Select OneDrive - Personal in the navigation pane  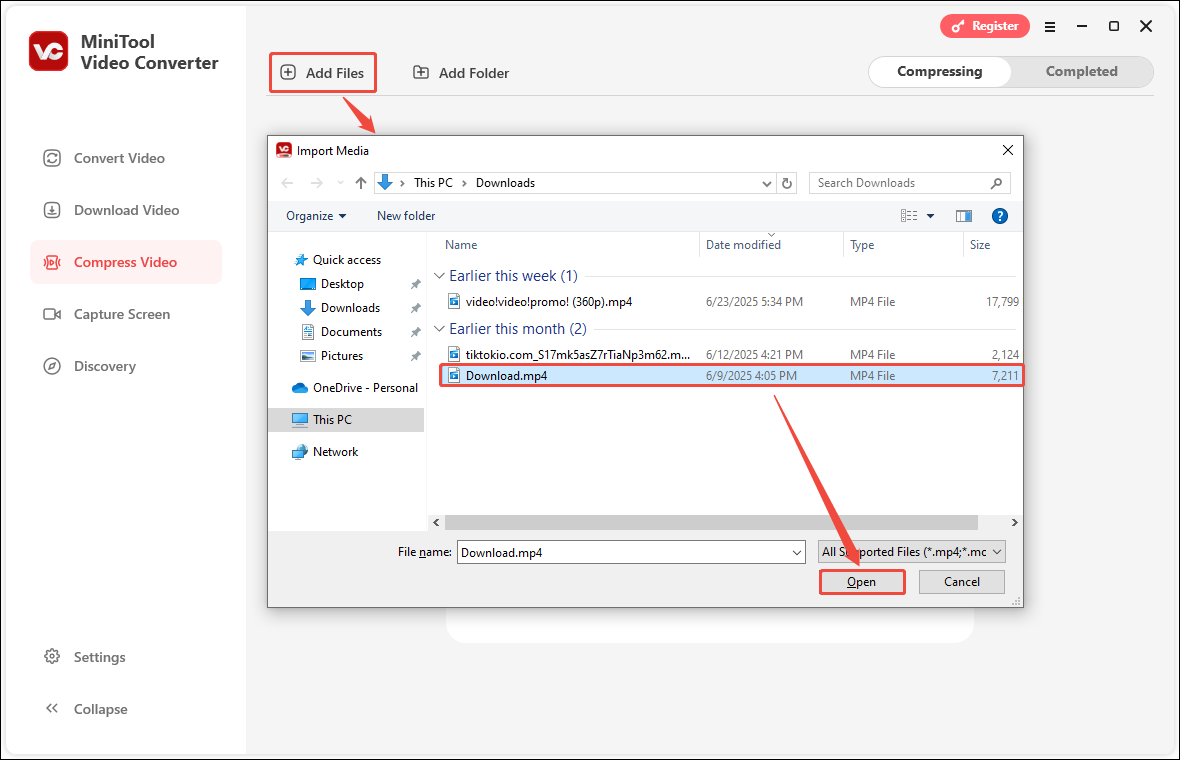(365, 388)
